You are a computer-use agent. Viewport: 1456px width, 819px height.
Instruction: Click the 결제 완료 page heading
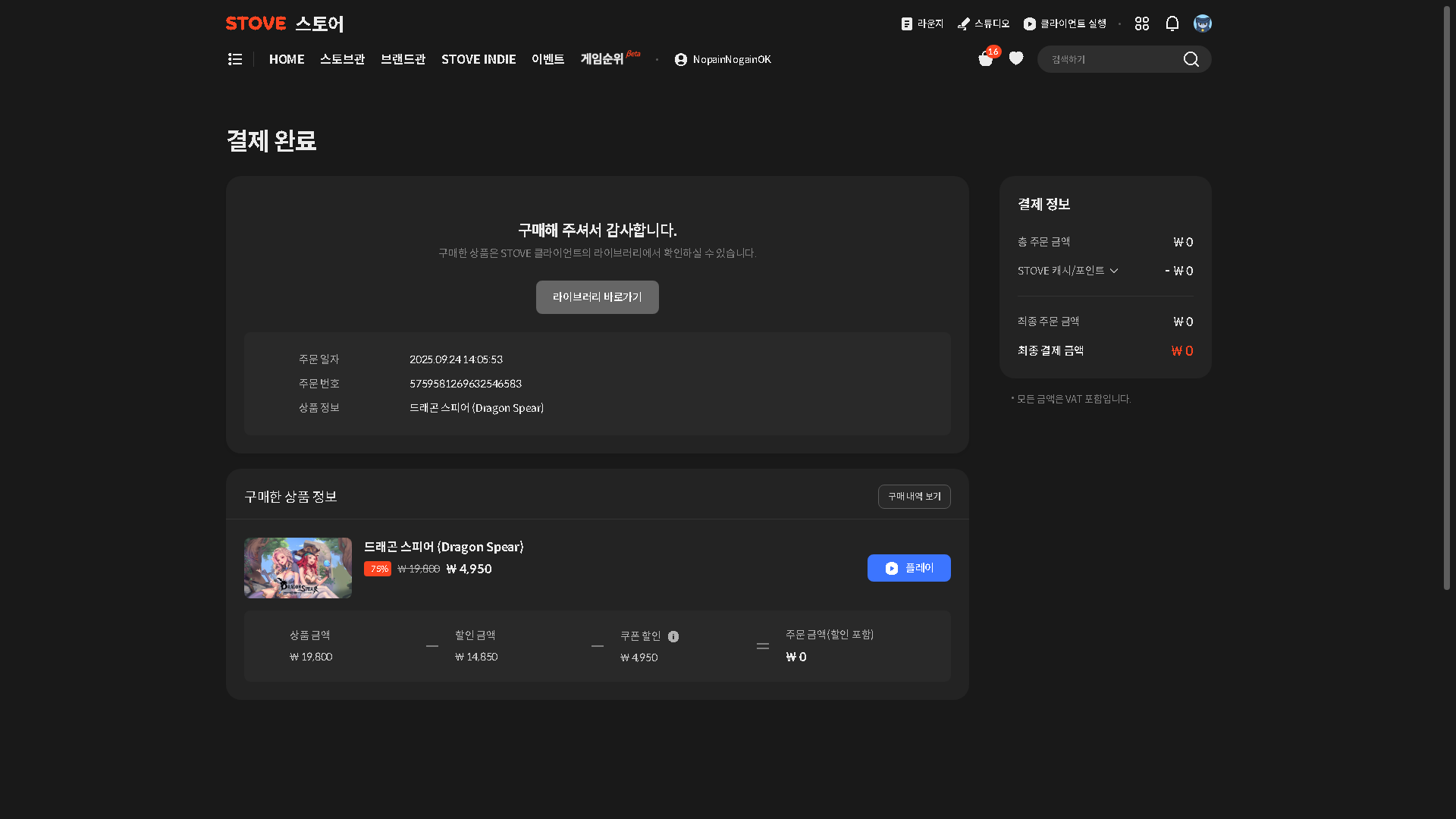point(271,141)
